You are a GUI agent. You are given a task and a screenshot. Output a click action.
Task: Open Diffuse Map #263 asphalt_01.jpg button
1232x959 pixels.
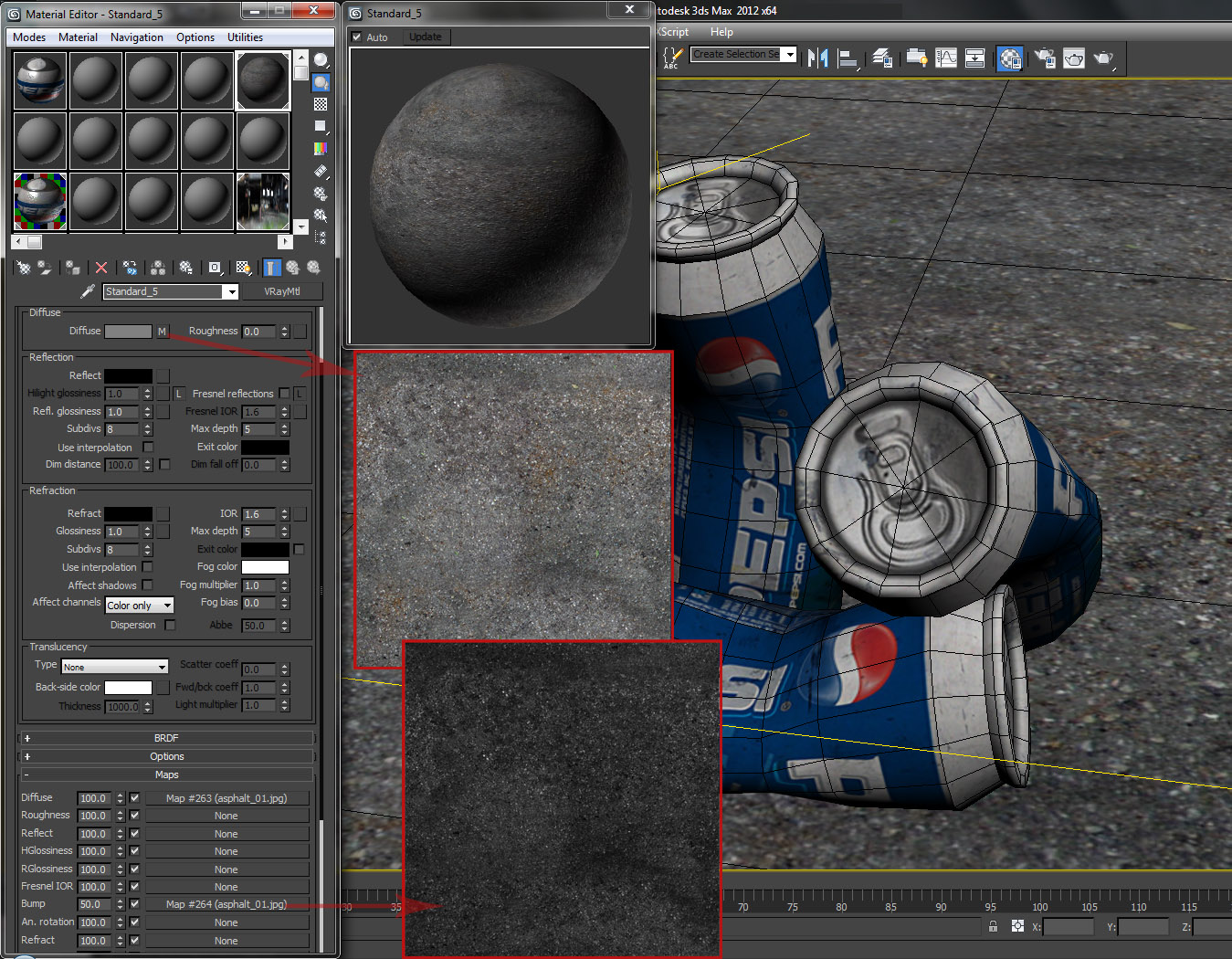point(226,798)
